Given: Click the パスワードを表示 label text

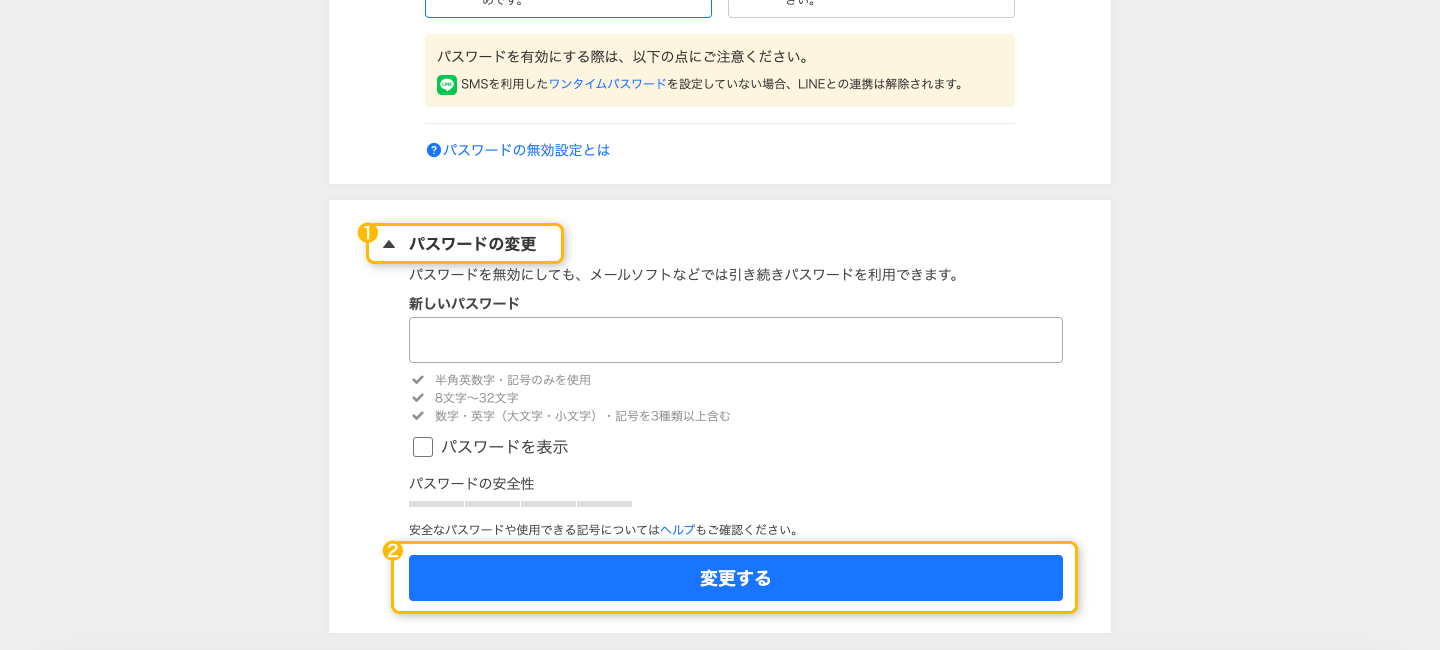Looking at the screenshot, I should coord(505,447).
